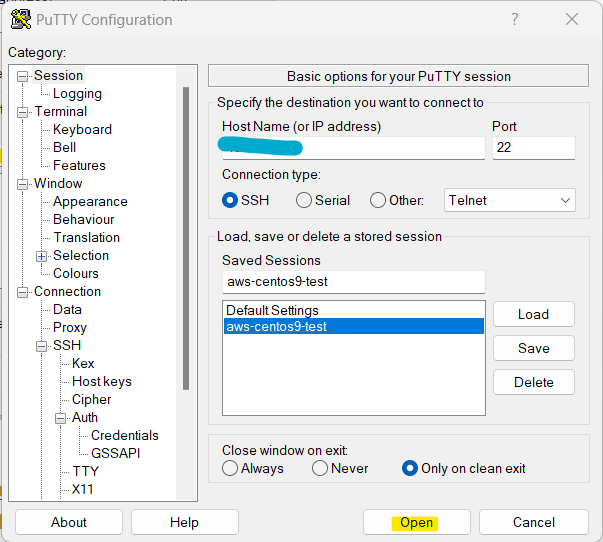Image resolution: width=603 pixels, height=542 pixels.
Task: Click the question mark help button
Action: pos(515,19)
